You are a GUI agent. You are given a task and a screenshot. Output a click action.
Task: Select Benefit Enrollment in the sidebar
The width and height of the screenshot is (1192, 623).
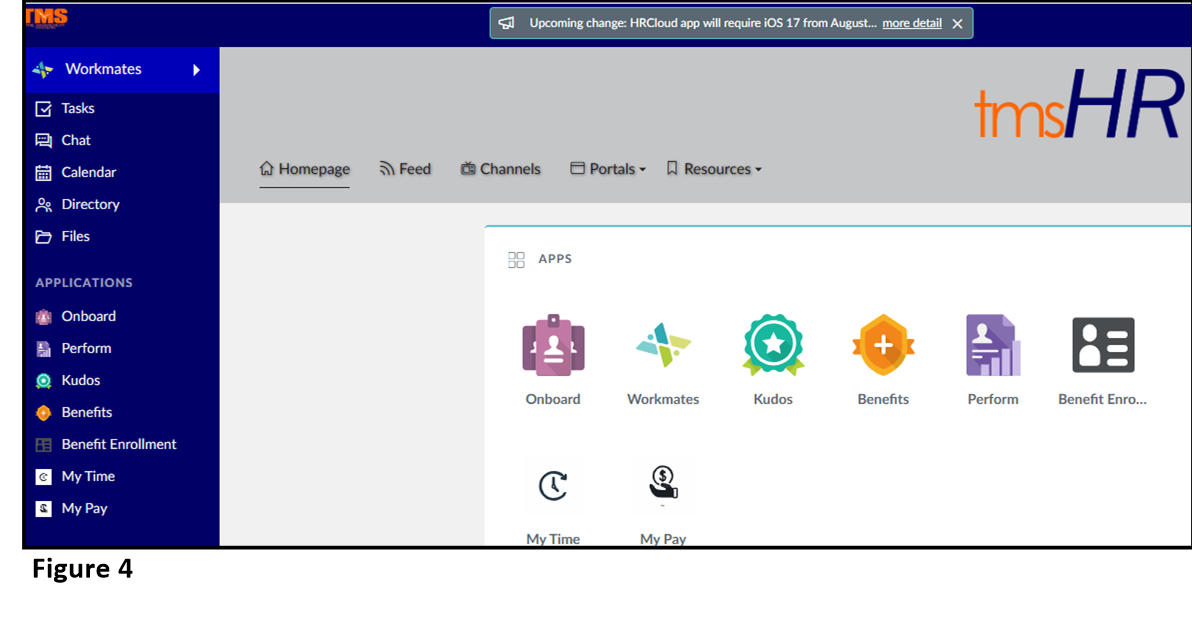coord(106,444)
